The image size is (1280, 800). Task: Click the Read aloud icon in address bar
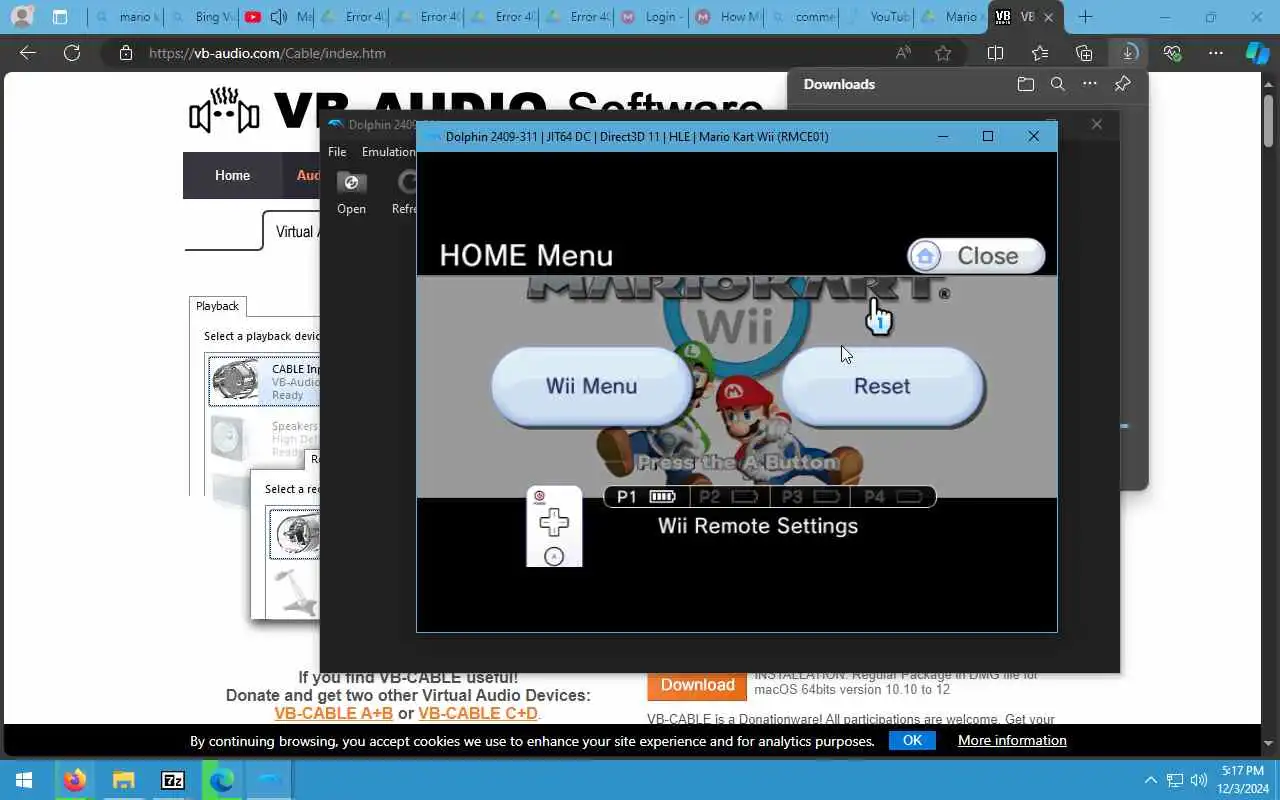point(903,53)
